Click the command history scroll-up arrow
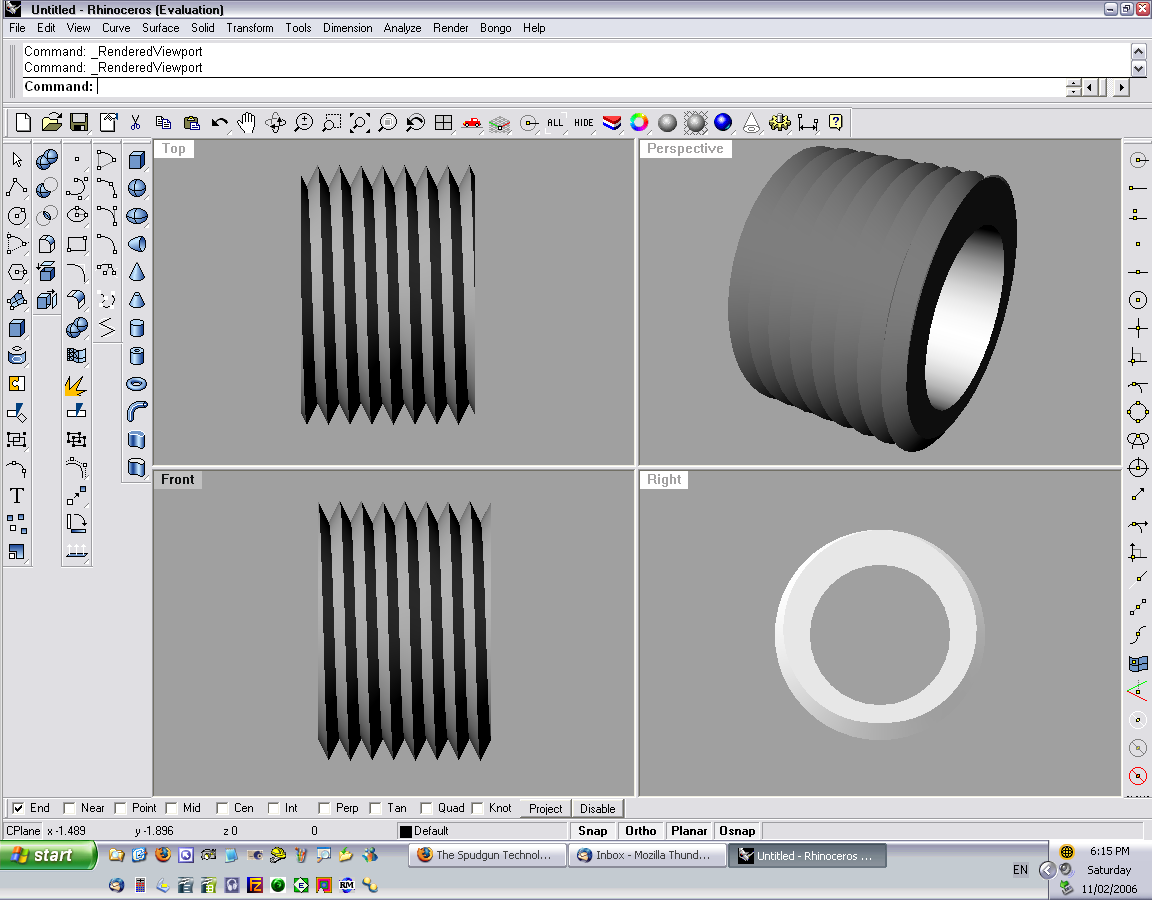1152x900 pixels. coord(1138,51)
